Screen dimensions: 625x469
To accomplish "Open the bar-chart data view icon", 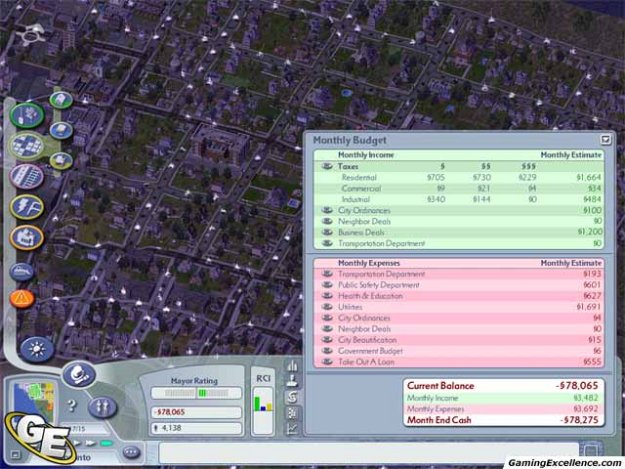I will point(293,366).
